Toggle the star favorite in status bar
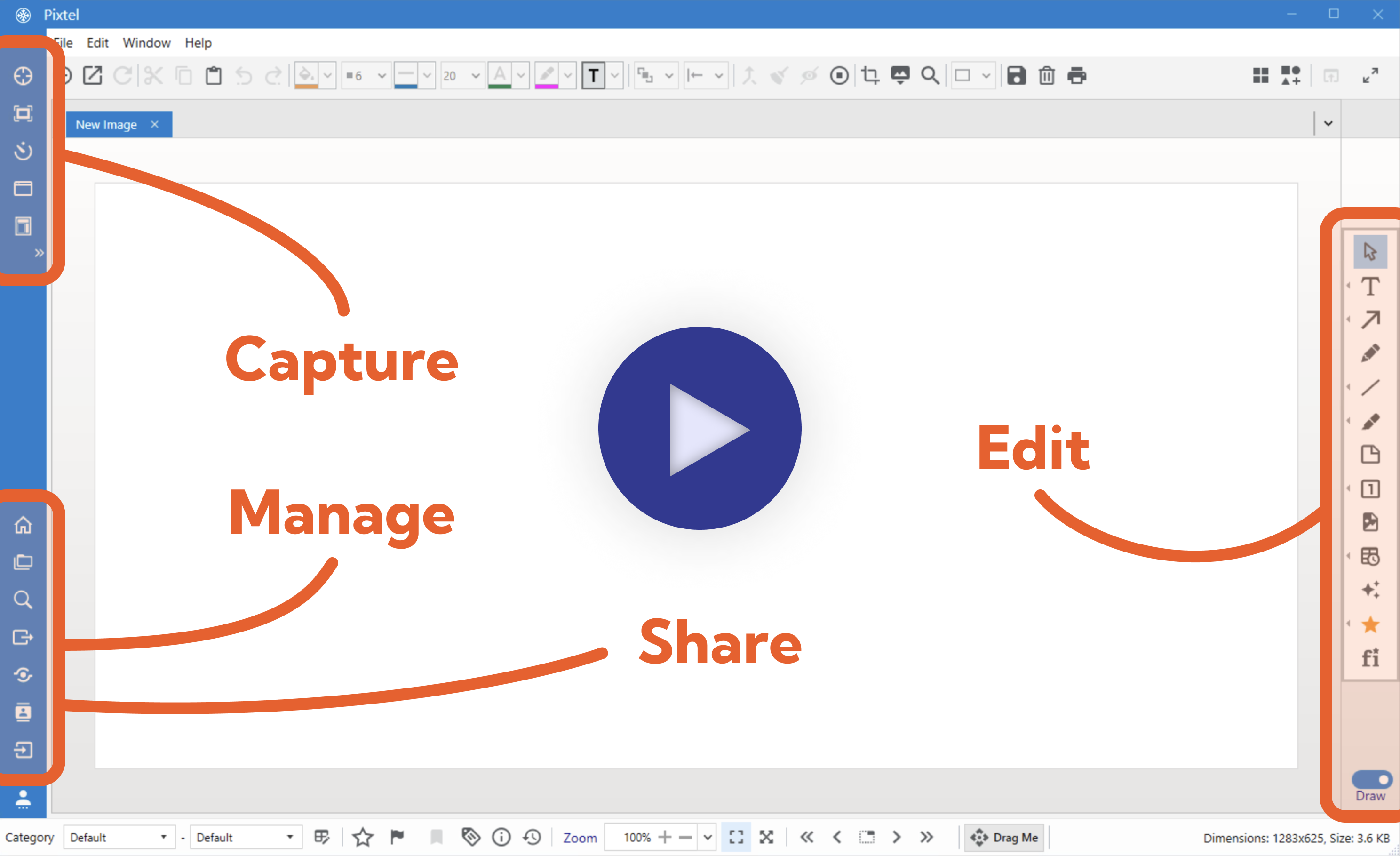This screenshot has width=1400, height=856. 363,837
